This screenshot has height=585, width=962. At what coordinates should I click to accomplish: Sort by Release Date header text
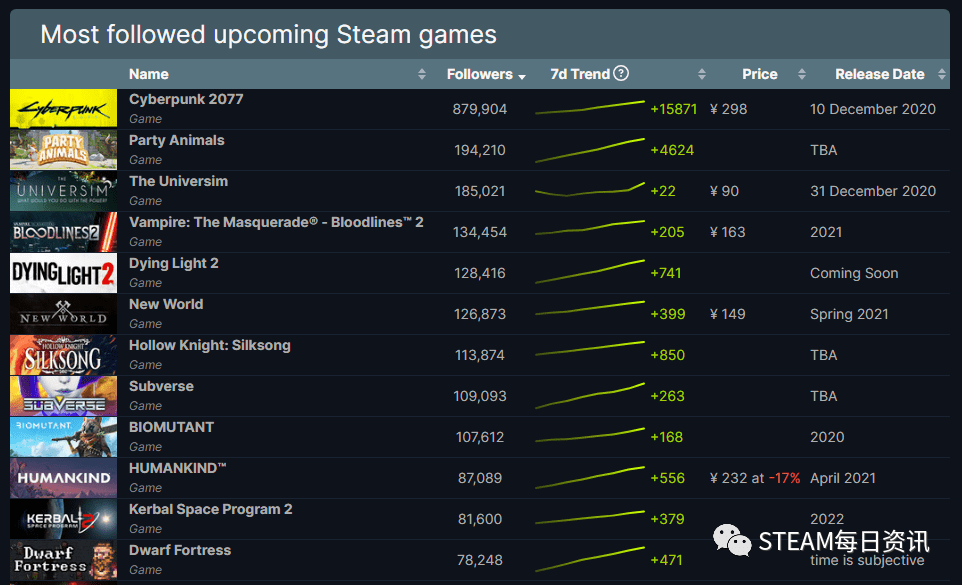pos(879,74)
